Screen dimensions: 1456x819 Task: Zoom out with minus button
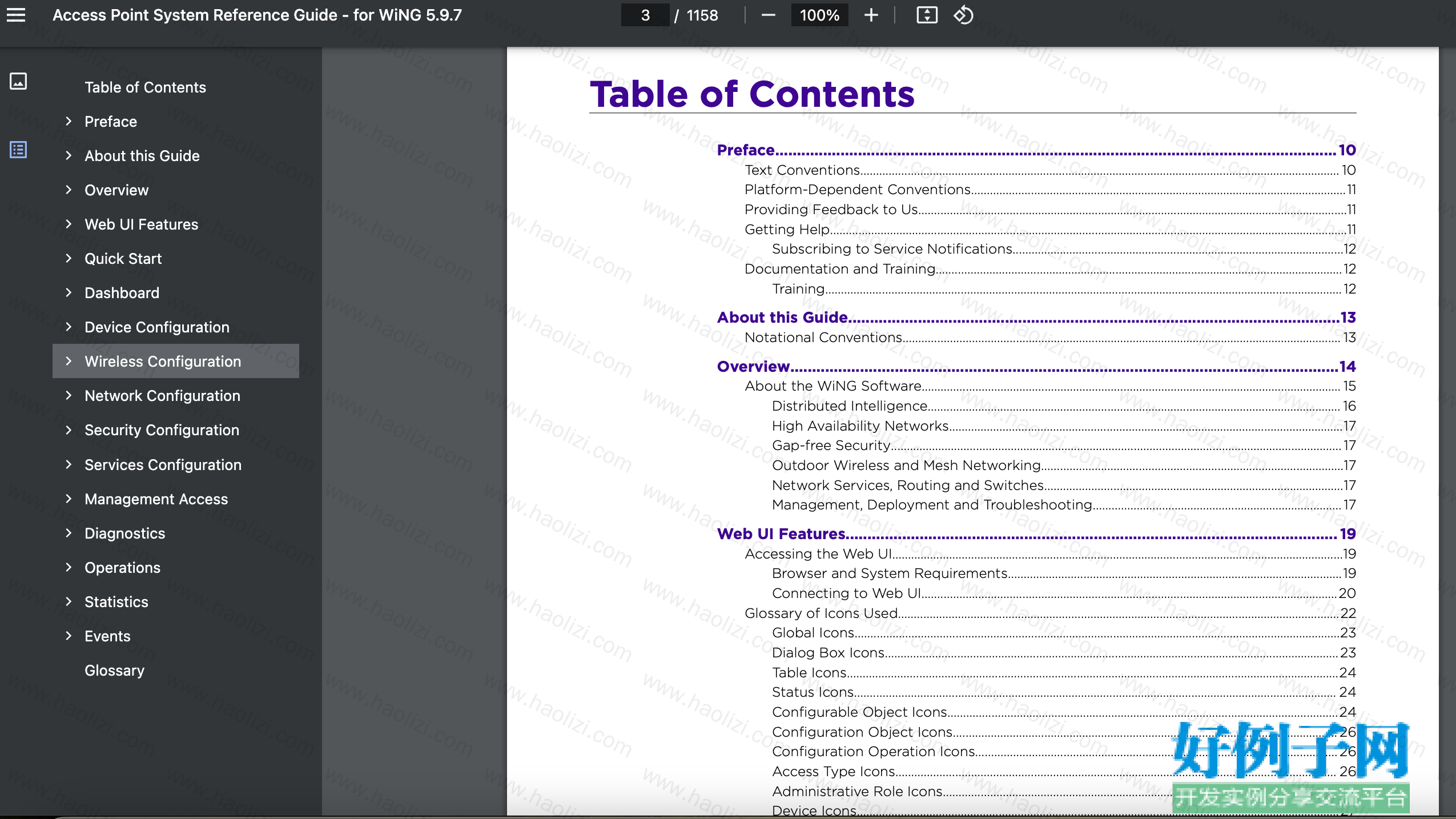pos(769,15)
